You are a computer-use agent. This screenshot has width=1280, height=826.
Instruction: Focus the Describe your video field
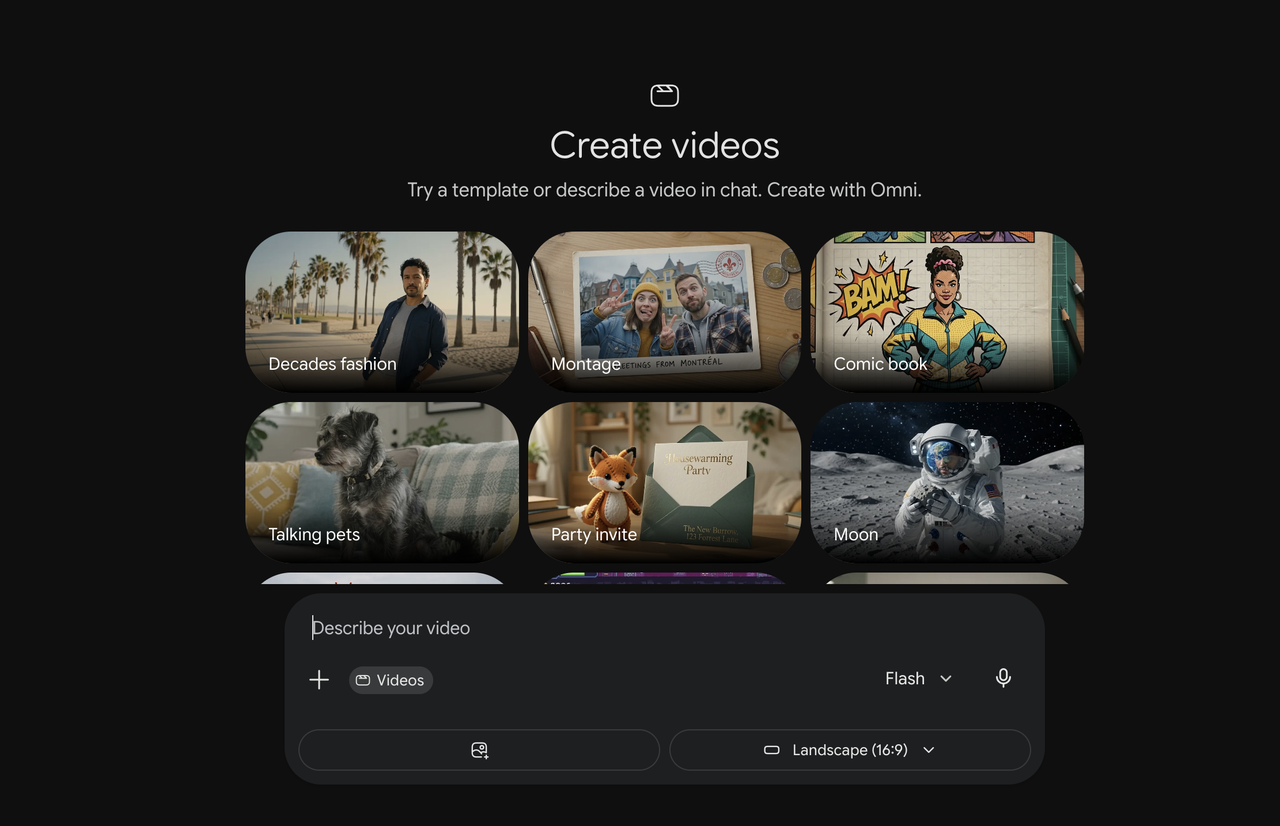coord(665,628)
